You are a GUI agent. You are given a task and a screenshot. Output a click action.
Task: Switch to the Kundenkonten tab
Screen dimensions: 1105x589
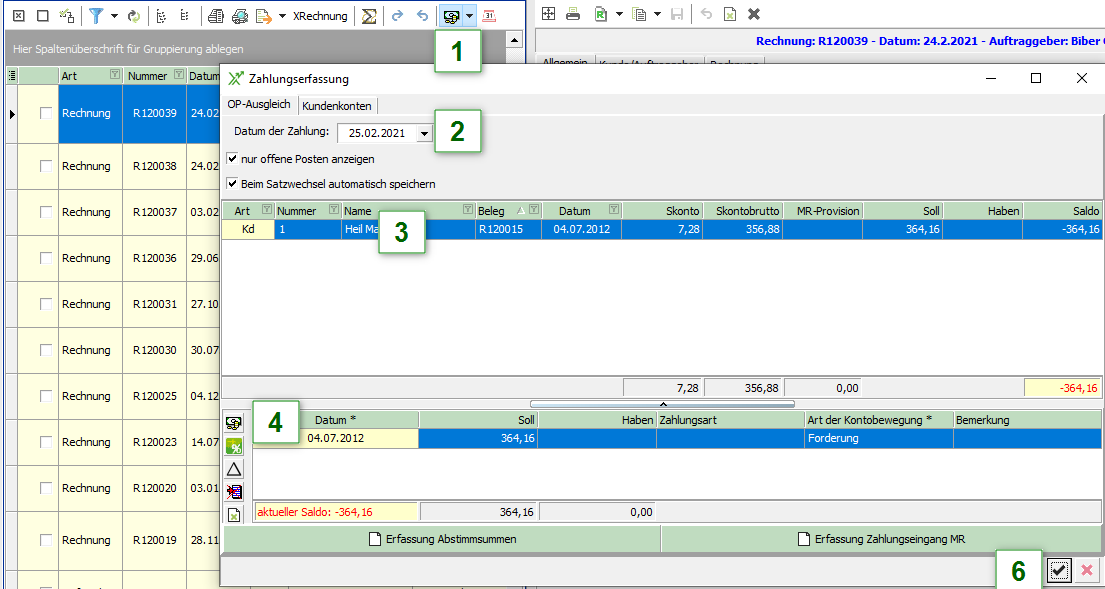[337, 105]
